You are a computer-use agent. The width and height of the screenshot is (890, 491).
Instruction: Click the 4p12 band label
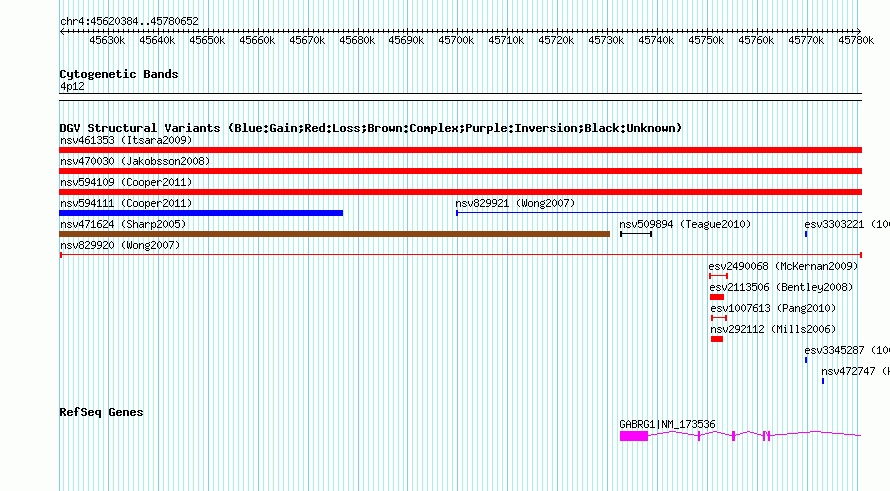click(x=72, y=87)
